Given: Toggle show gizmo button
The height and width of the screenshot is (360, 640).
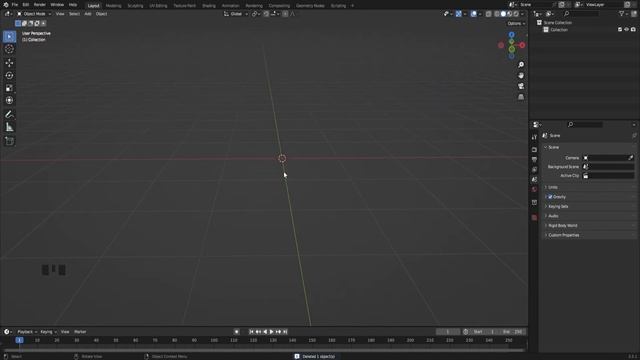Looking at the screenshot, I should [x=459, y=14].
